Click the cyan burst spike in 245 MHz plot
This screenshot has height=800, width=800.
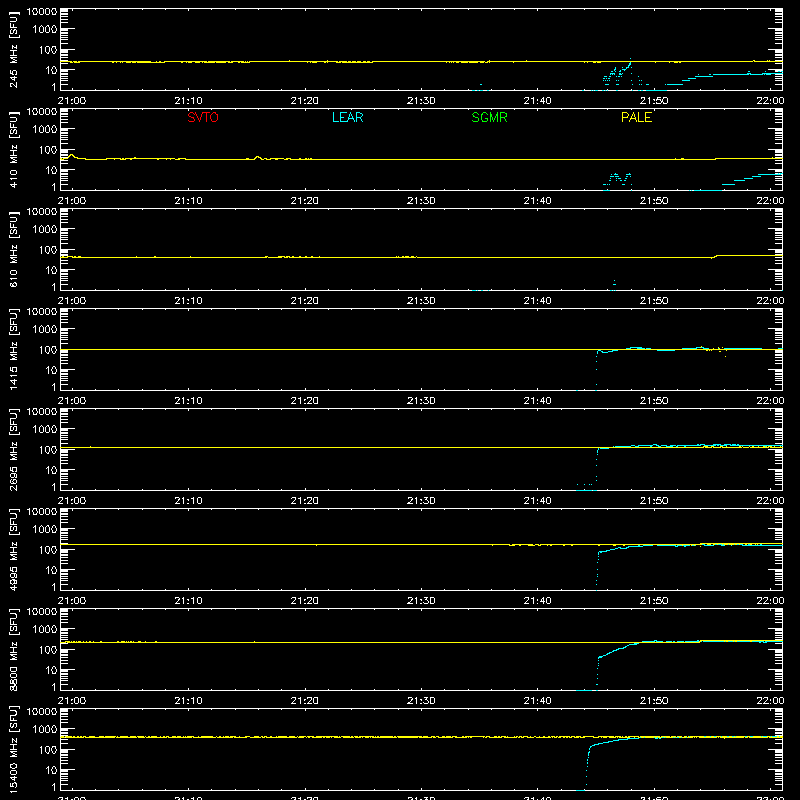[618, 74]
